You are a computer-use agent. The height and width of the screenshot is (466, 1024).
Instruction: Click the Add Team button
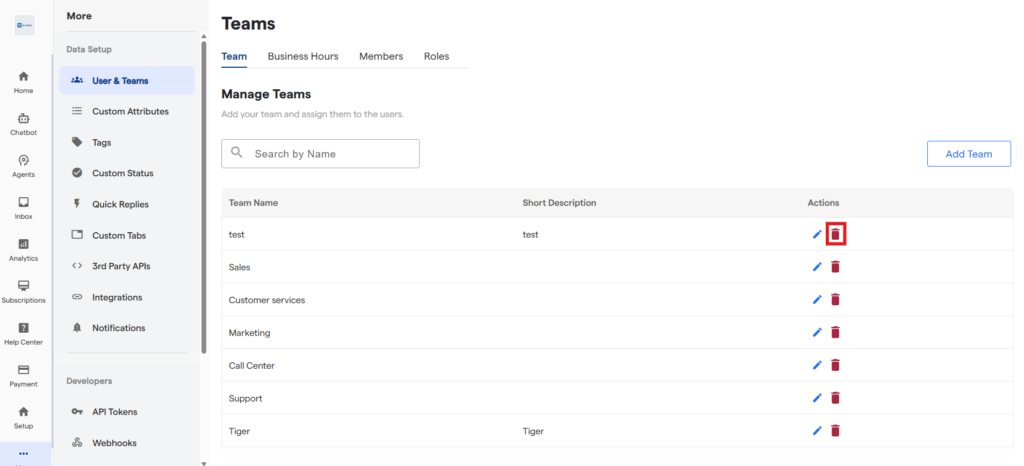968,154
